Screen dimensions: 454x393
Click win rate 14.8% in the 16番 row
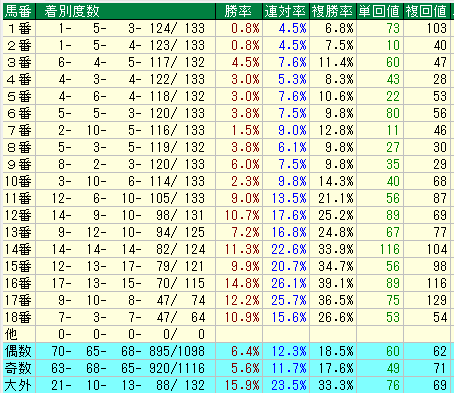coord(242,284)
